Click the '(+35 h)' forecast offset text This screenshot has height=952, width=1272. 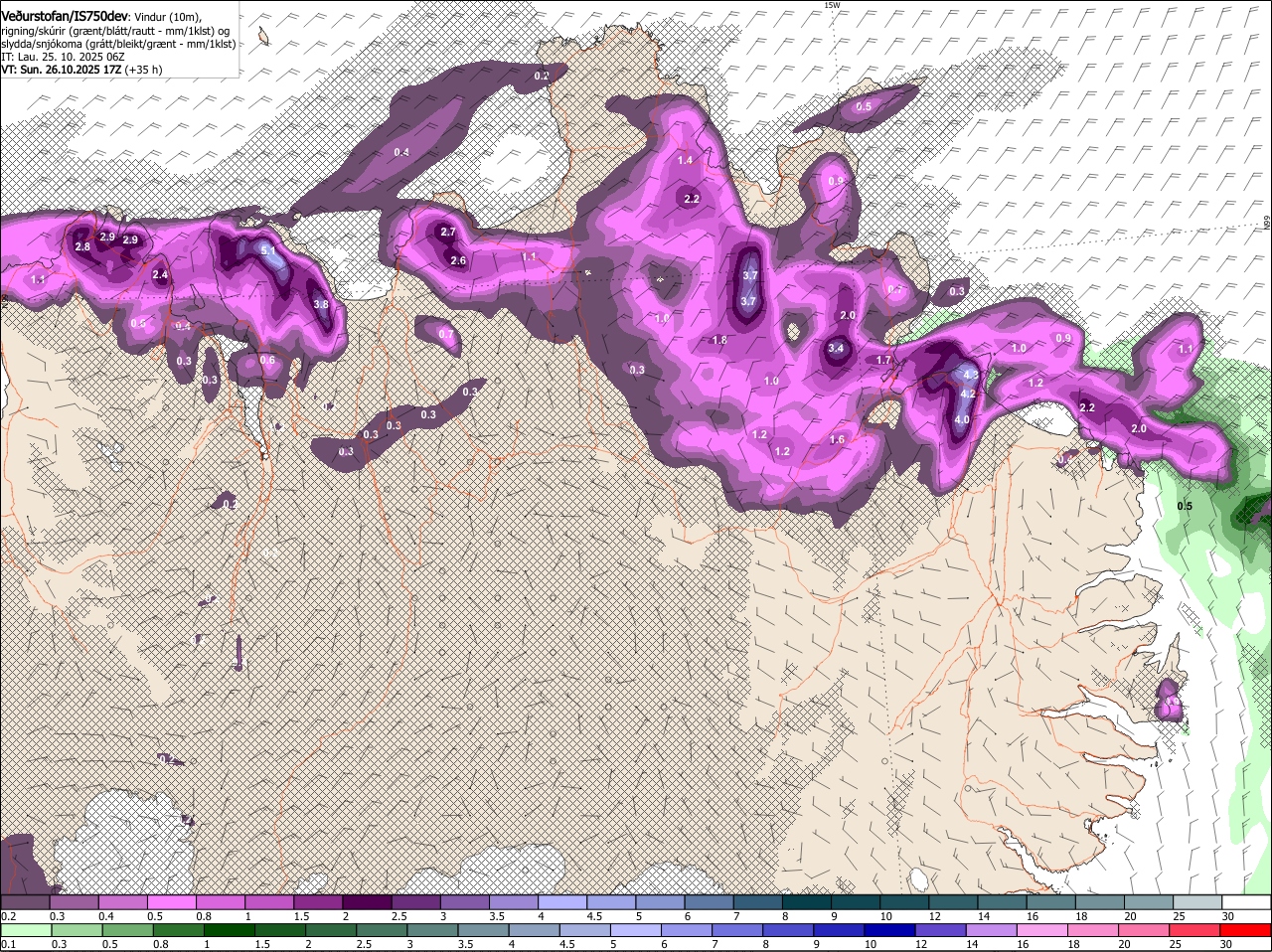point(143,70)
